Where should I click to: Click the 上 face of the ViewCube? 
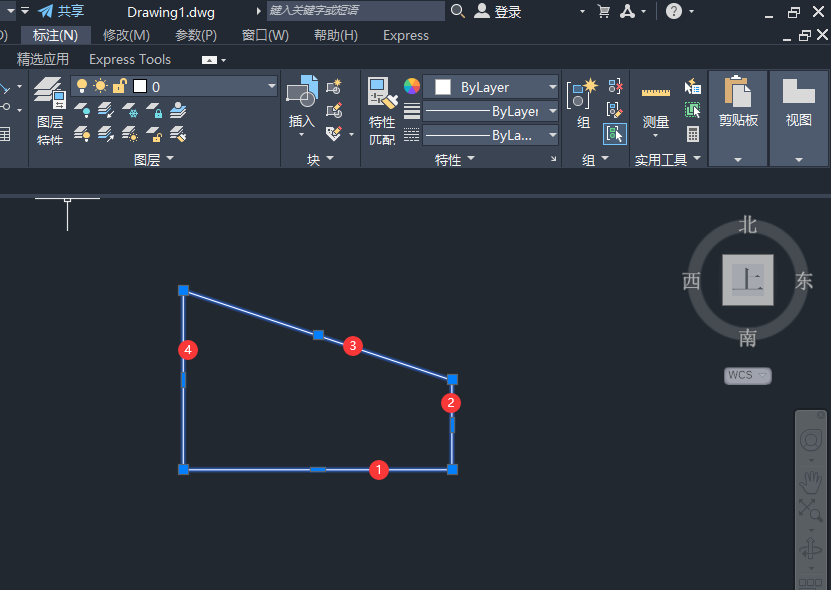[747, 280]
